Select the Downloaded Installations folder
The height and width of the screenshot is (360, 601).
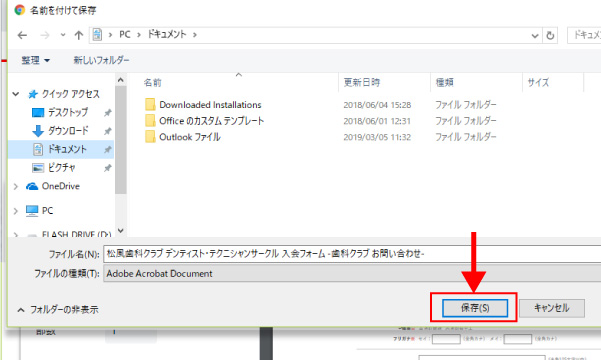point(210,105)
